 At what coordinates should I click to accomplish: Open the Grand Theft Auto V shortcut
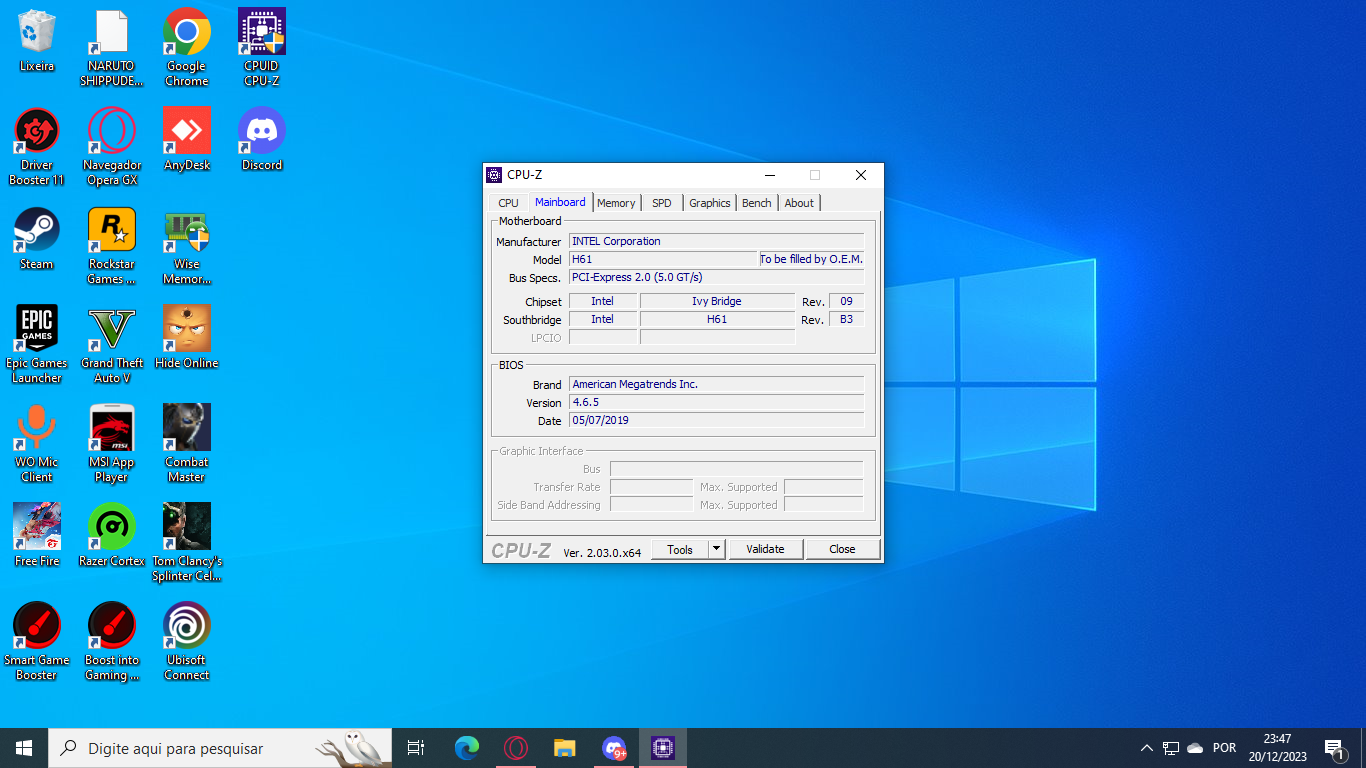point(112,345)
